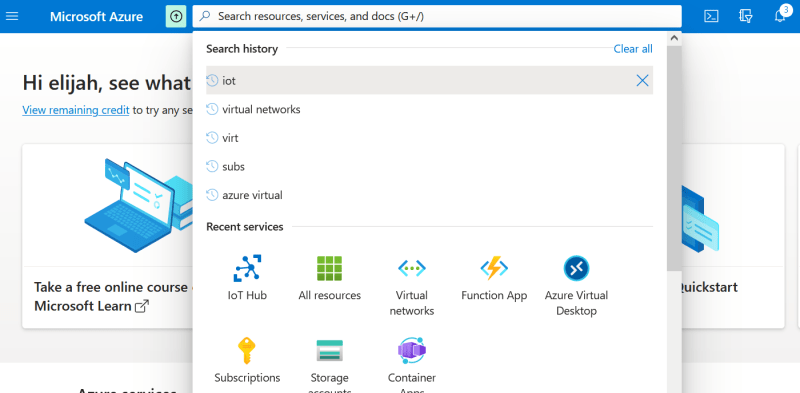Open Cloud Shell from the top bar

[711, 16]
